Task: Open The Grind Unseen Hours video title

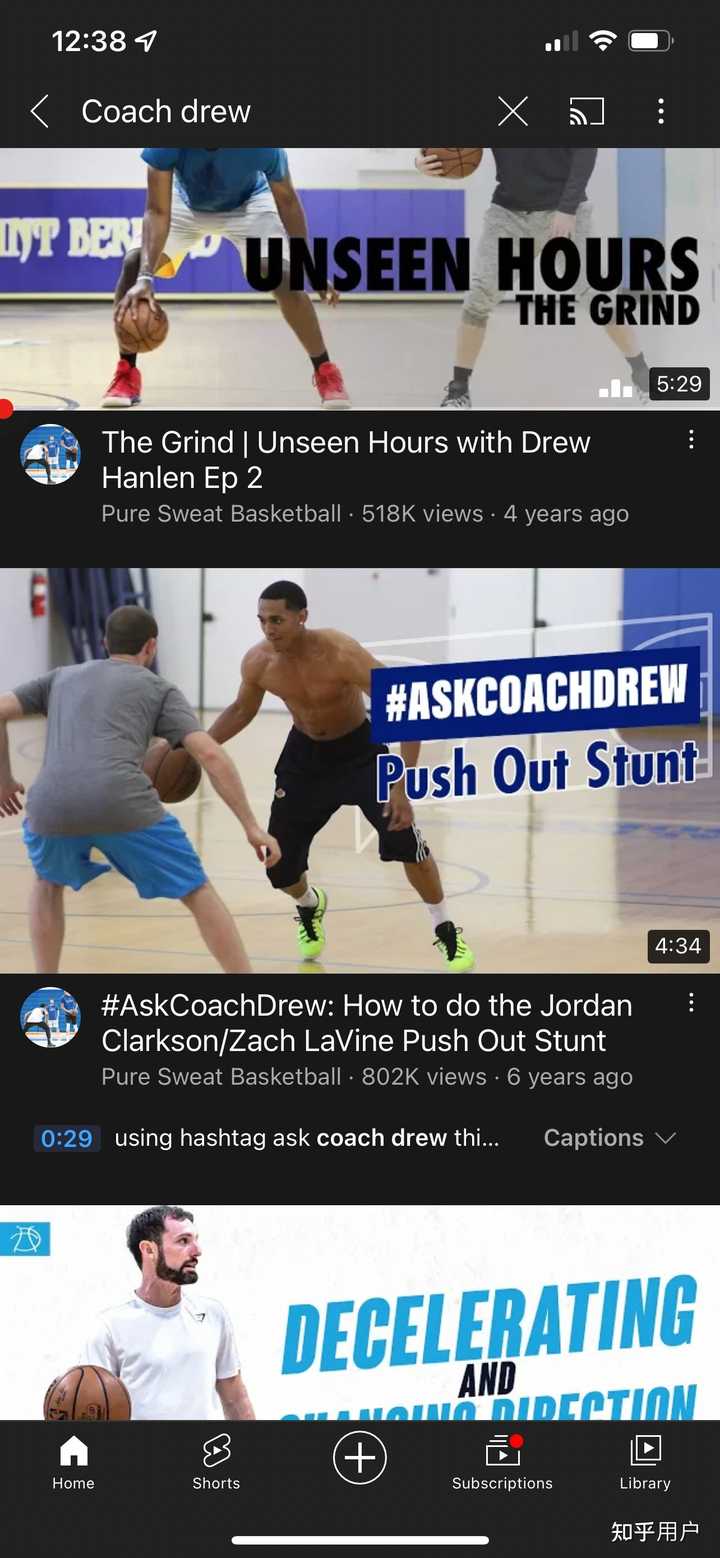Action: [346, 460]
